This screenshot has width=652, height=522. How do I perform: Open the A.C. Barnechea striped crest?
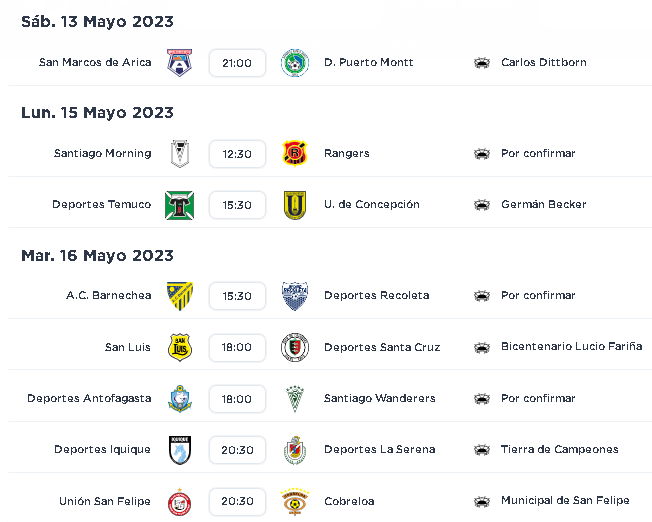point(180,296)
